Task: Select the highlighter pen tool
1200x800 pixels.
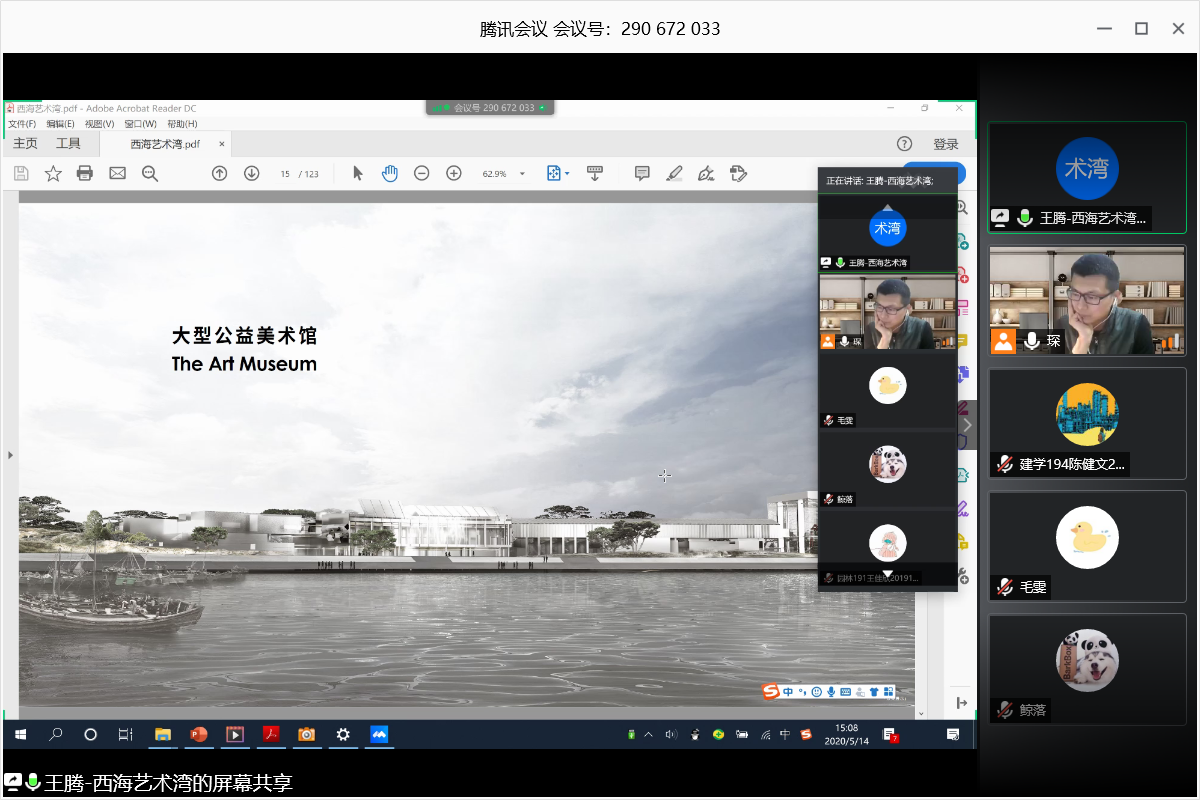Action: pyautogui.click(x=674, y=173)
